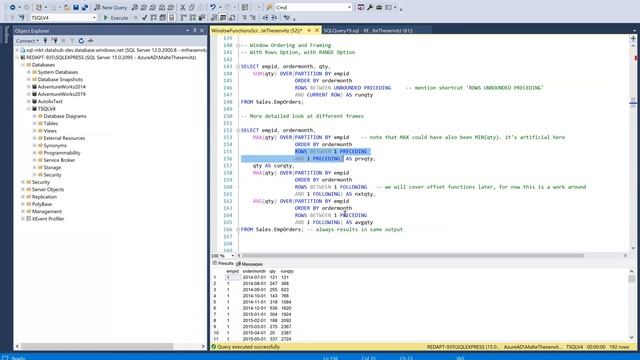Click the Cut scissors icon
Screen dimensions: 640x360
pyautogui.click(x=182, y=7)
